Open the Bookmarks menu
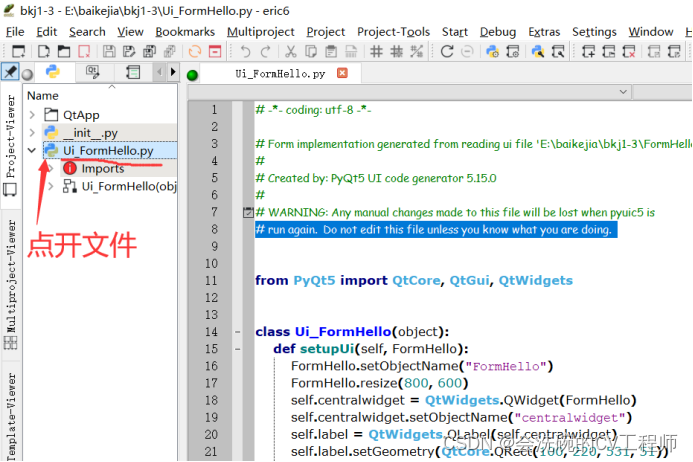This screenshot has height=462, width=693. 185,32
